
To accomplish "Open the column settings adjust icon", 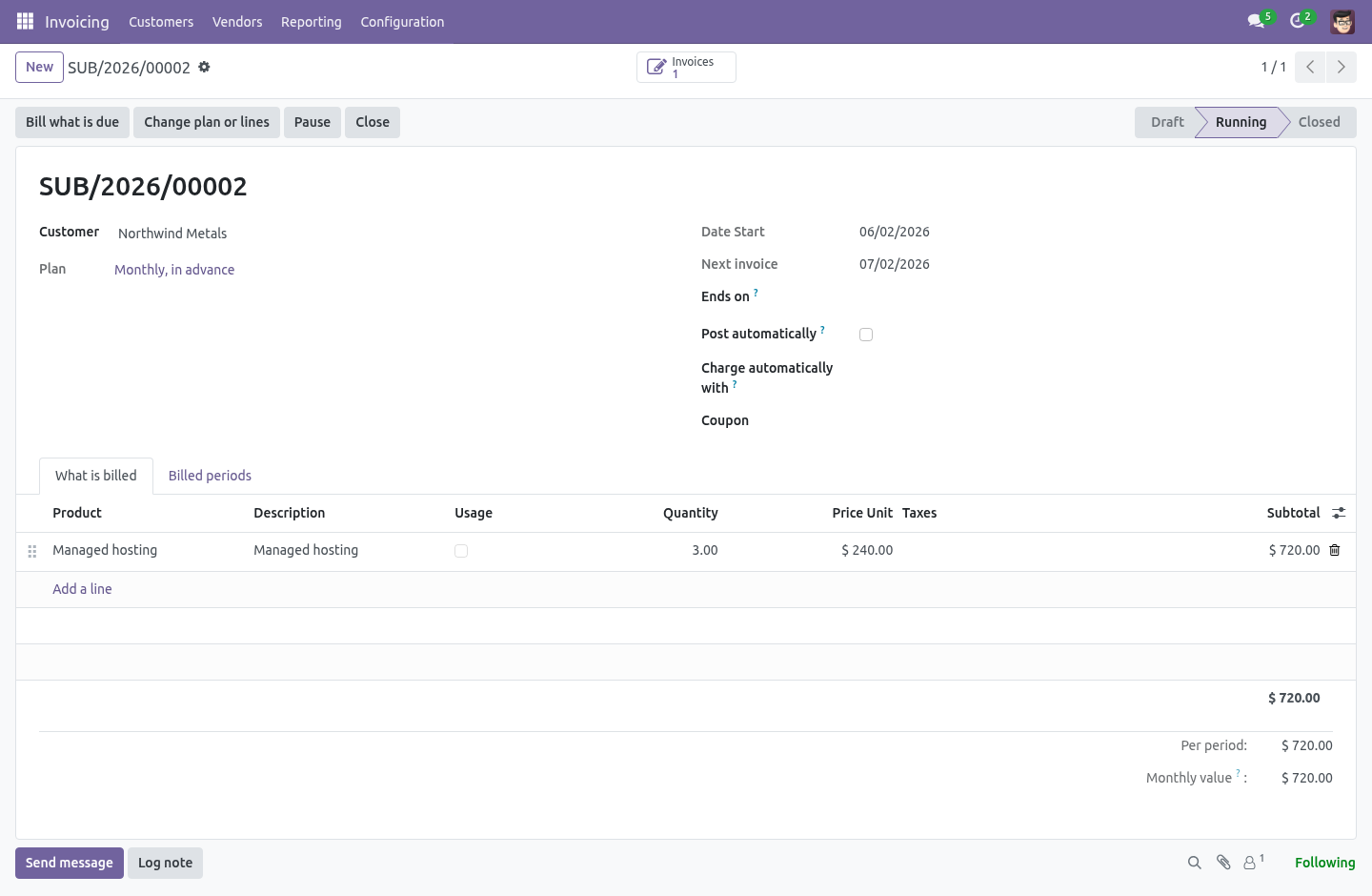I will [1339, 513].
